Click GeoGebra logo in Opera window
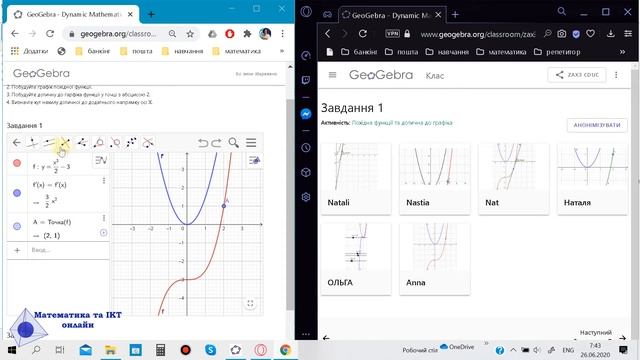 click(x=380, y=75)
